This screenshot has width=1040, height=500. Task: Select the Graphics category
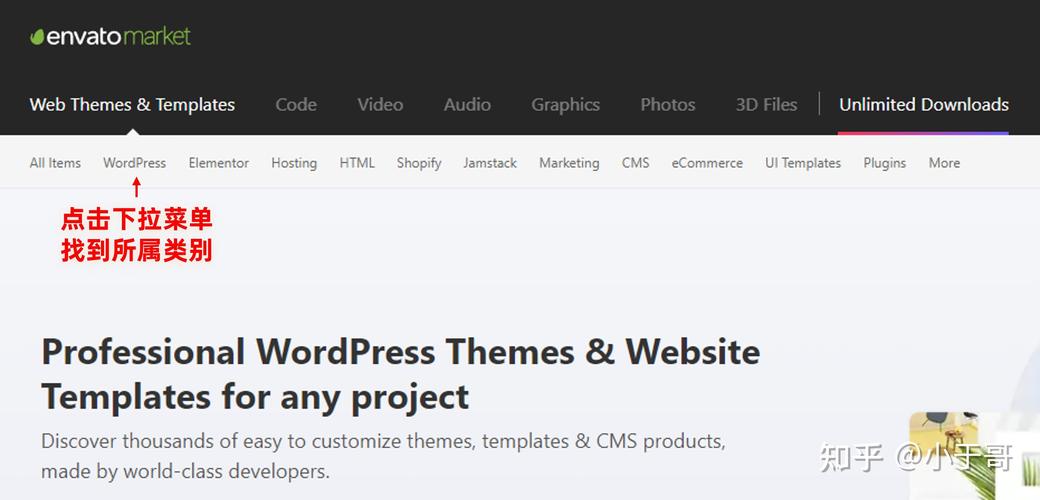point(565,105)
